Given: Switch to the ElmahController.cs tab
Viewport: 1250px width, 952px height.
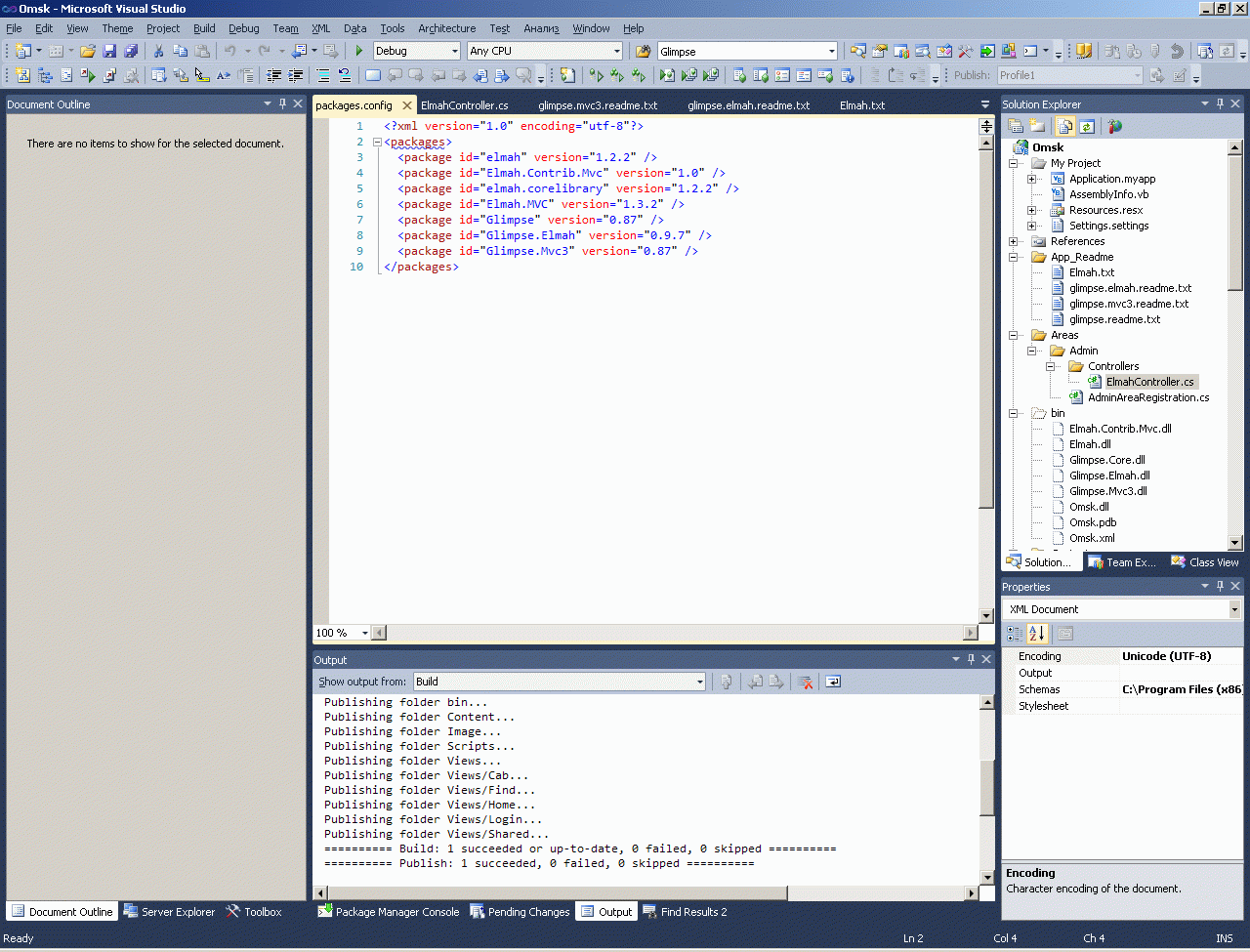Looking at the screenshot, I should (465, 105).
